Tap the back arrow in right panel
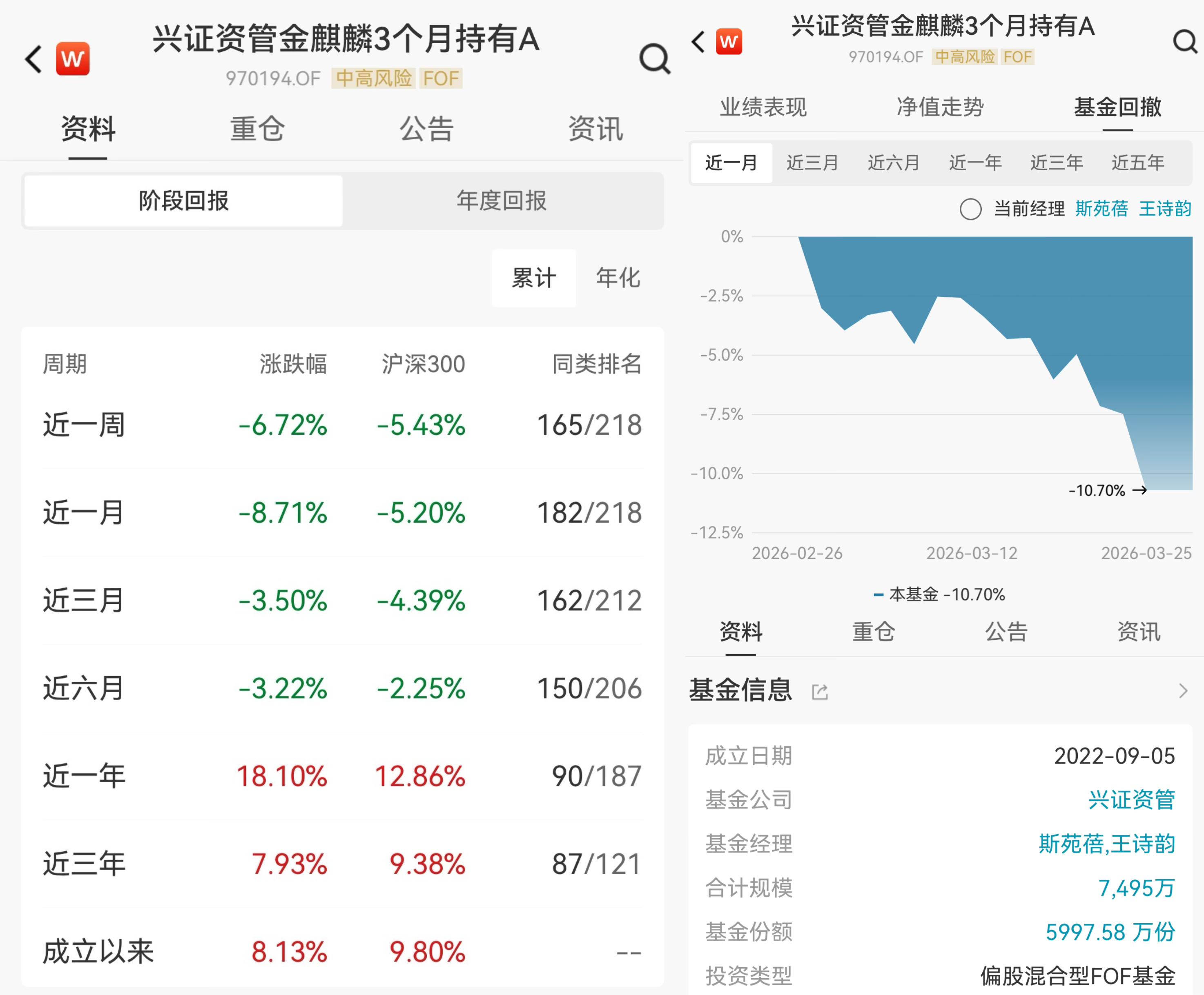1204x995 pixels. 698,42
